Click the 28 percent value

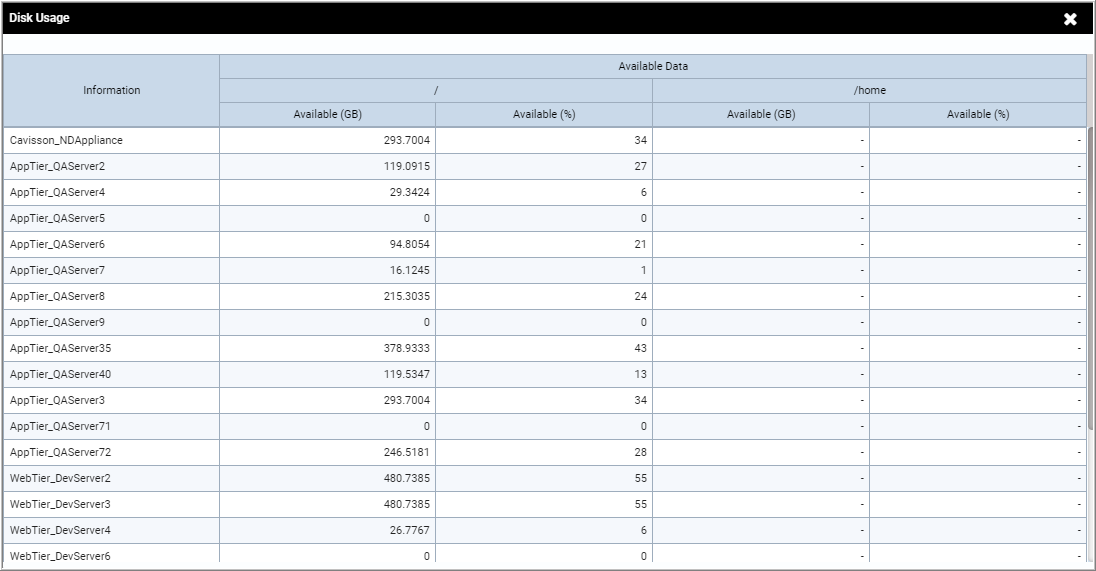pyautogui.click(x=640, y=452)
